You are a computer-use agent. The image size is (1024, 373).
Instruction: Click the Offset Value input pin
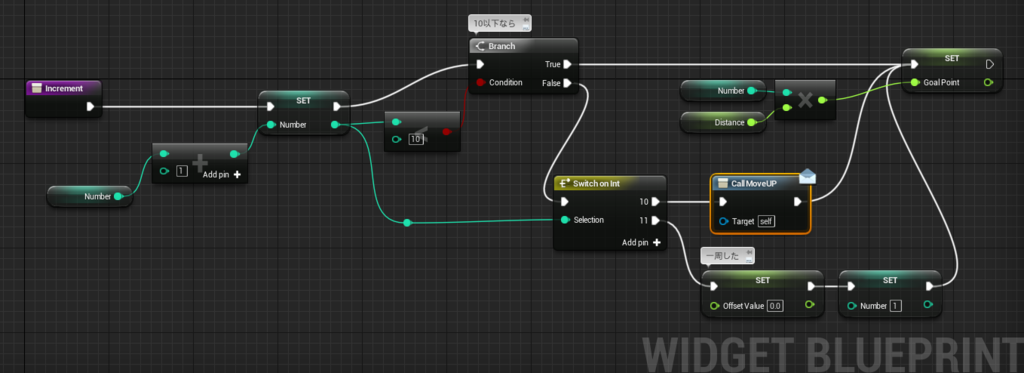pos(713,305)
